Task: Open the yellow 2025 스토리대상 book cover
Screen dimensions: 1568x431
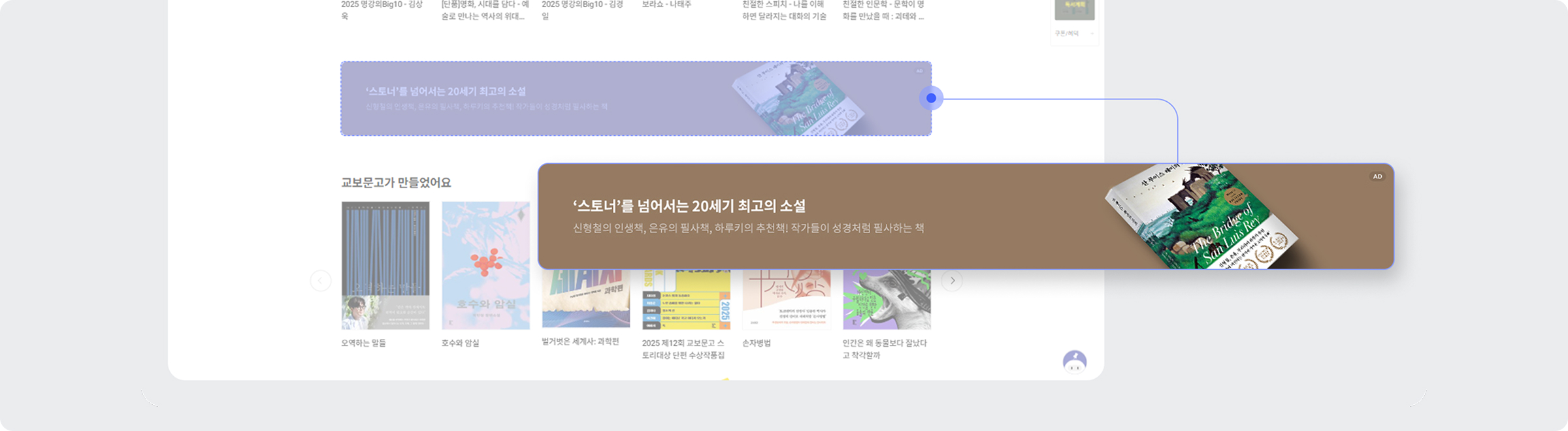Action: point(686,299)
